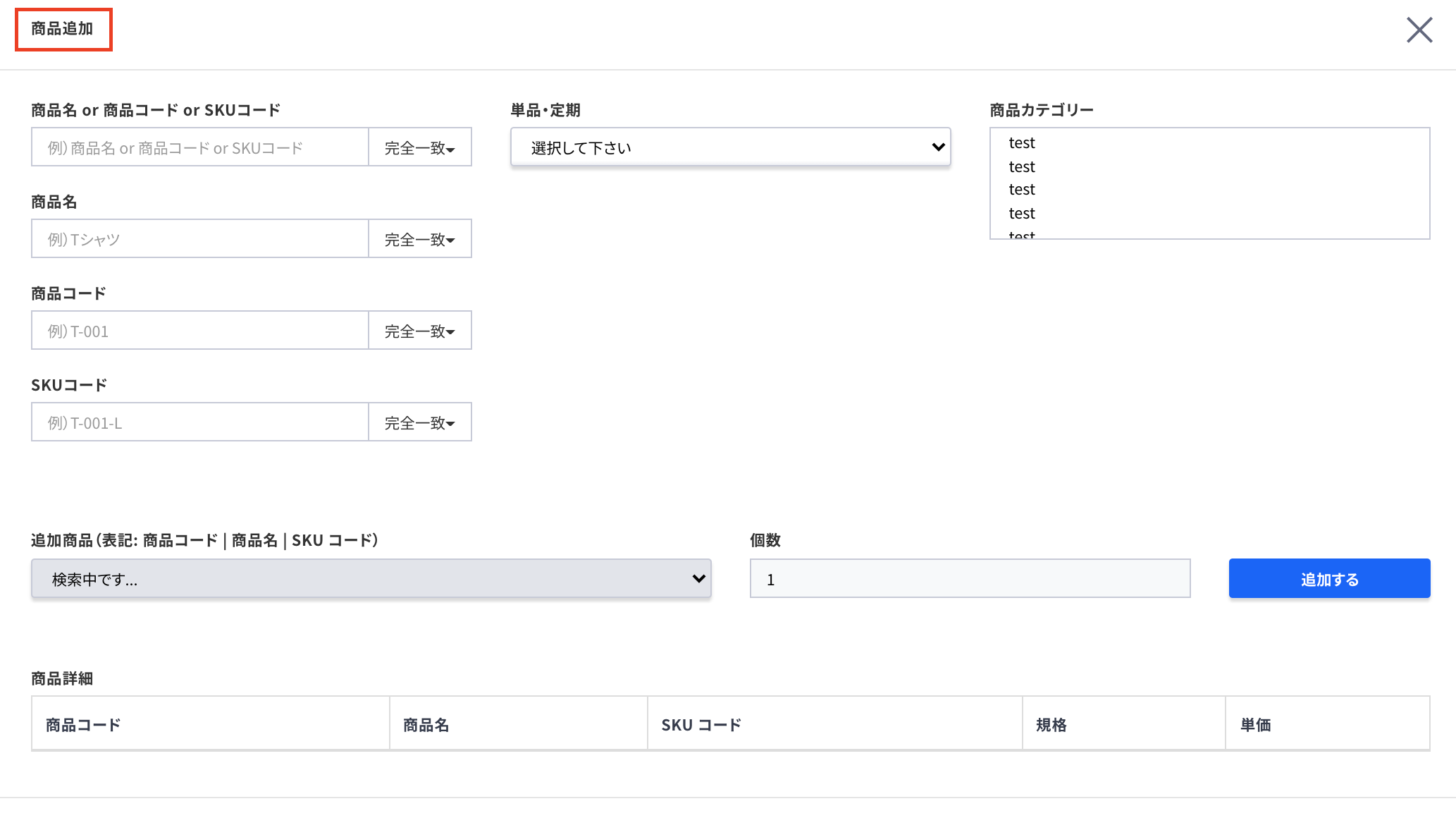Click the blue 追加する button

pyautogui.click(x=1330, y=578)
